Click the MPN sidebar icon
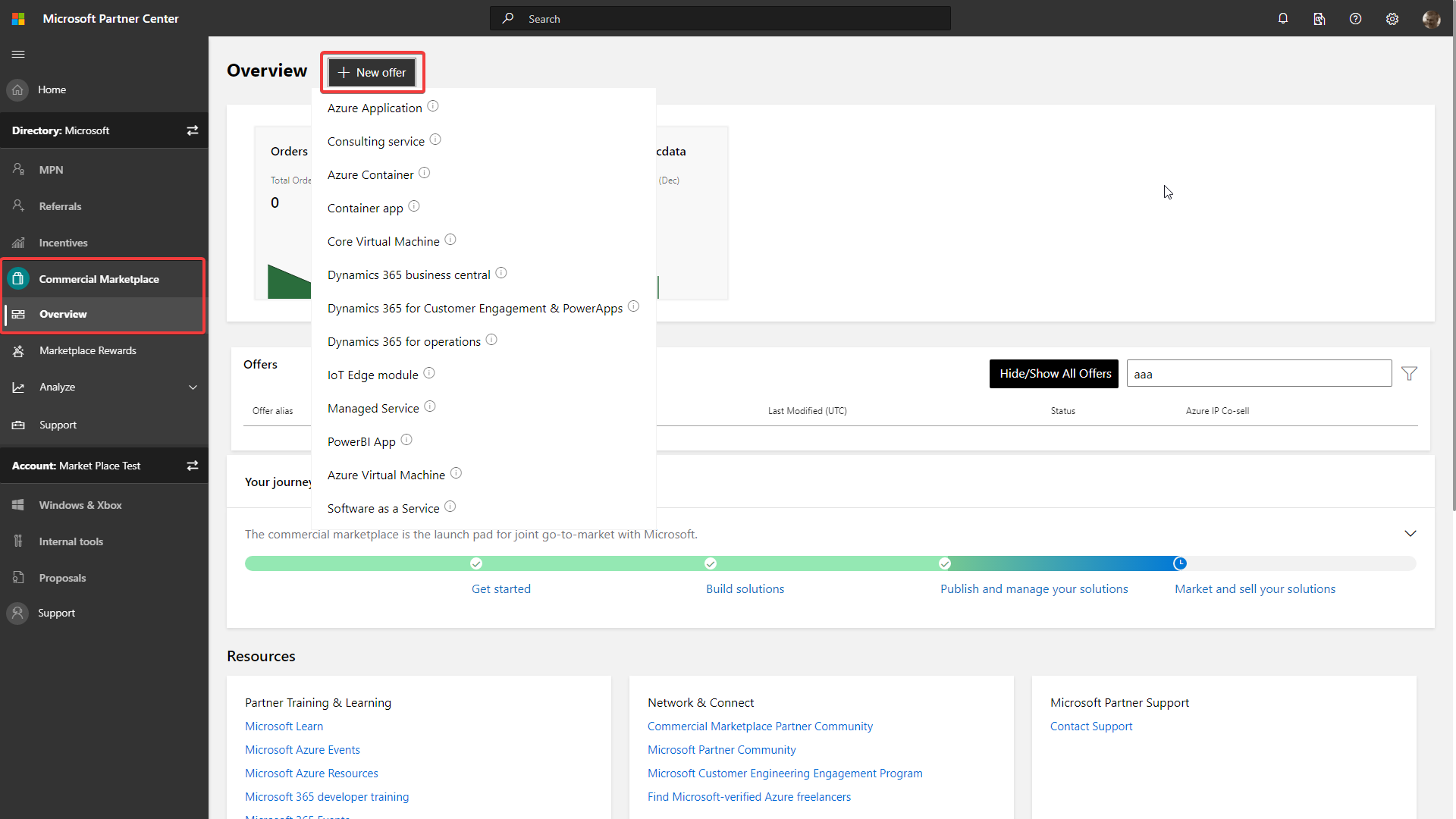This screenshot has width=1456, height=819. tap(18, 168)
